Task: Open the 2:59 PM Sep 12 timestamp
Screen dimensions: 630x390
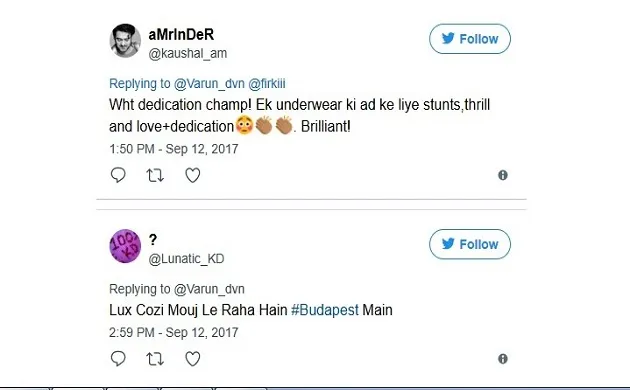Action: click(x=174, y=333)
